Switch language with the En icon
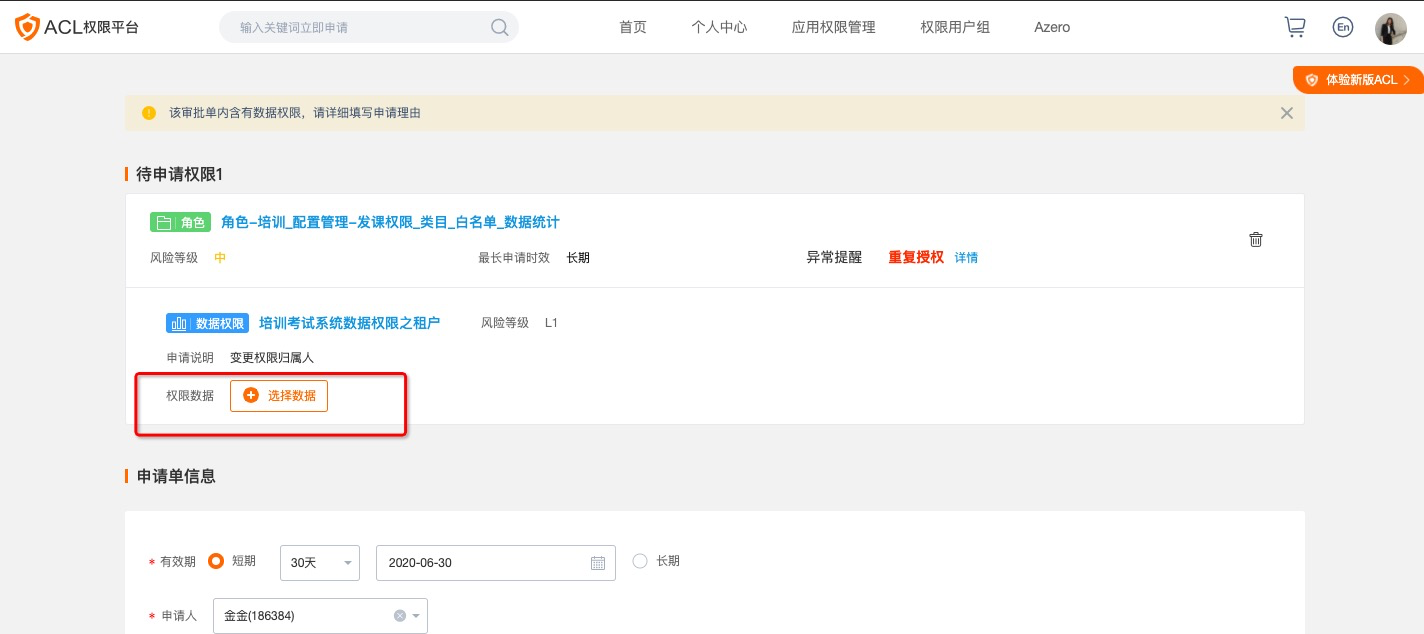Image resolution: width=1424 pixels, height=634 pixels. (1343, 27)
